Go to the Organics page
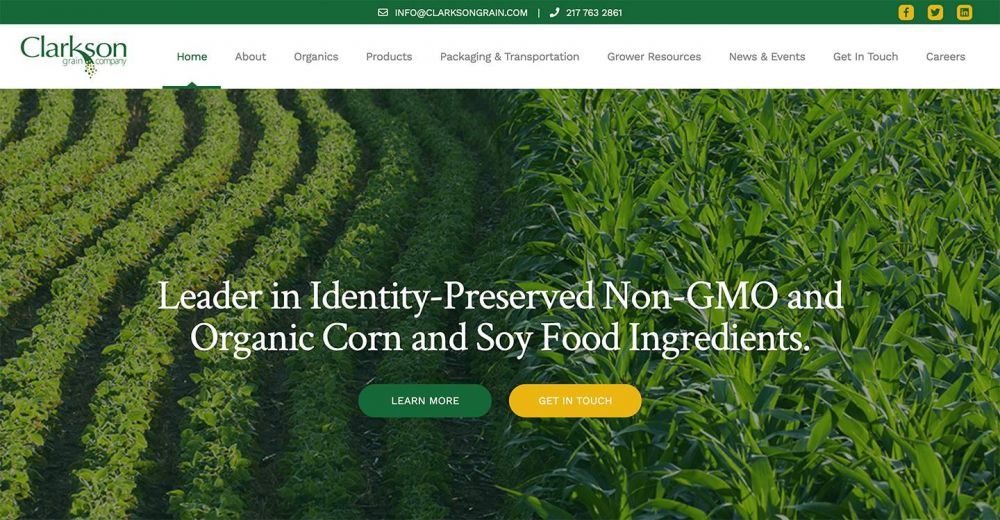The width and height of the screenshot is (1000, 520). click(x=316, y=57)
